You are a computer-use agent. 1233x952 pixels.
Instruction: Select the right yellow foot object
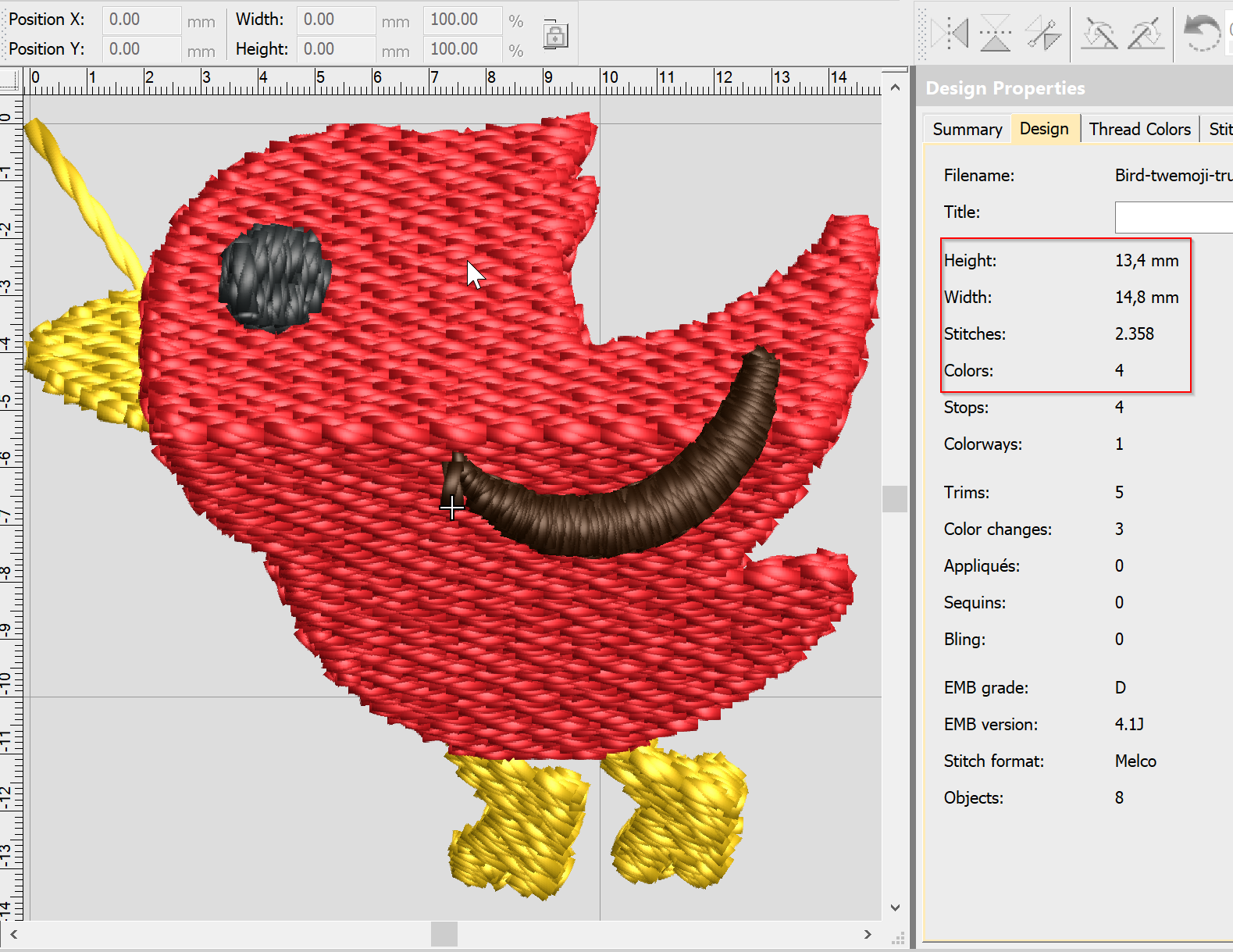pos(676,815)
